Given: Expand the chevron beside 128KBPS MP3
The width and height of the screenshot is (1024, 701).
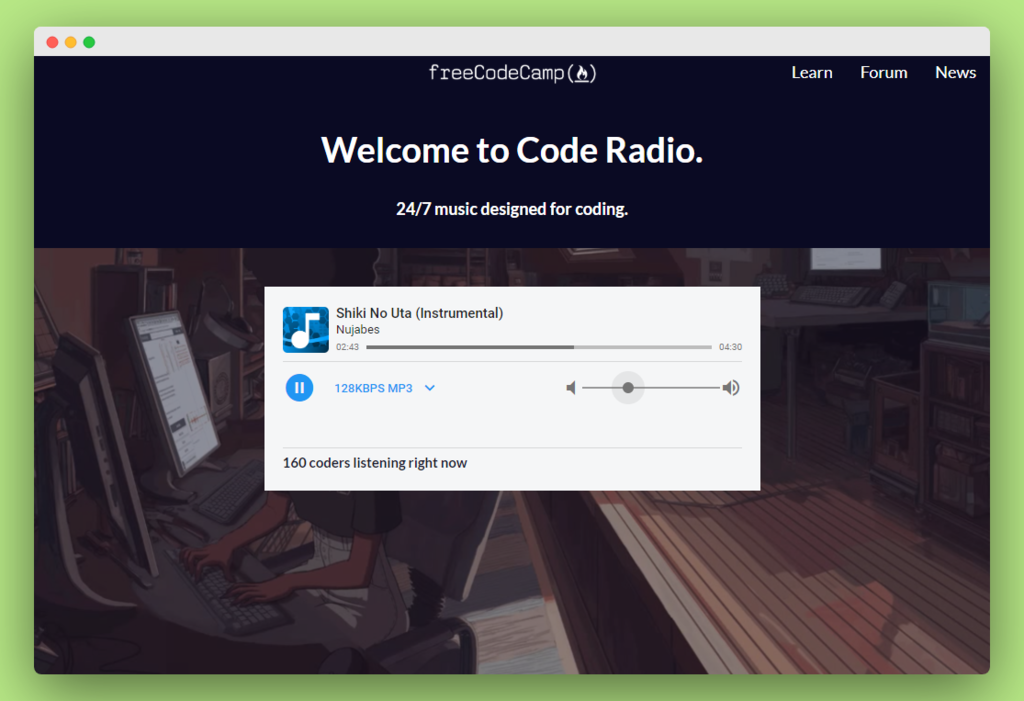Looking at the screenshot, I should [430, 388].
